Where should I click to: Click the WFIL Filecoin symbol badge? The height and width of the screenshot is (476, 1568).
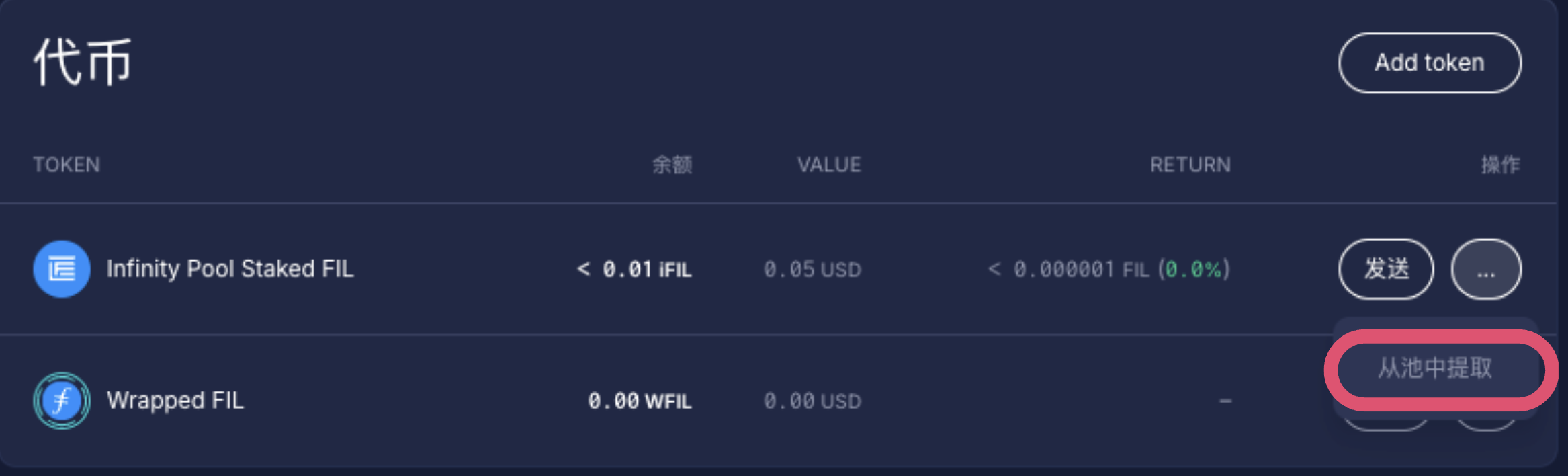click(x=61, y=400)
